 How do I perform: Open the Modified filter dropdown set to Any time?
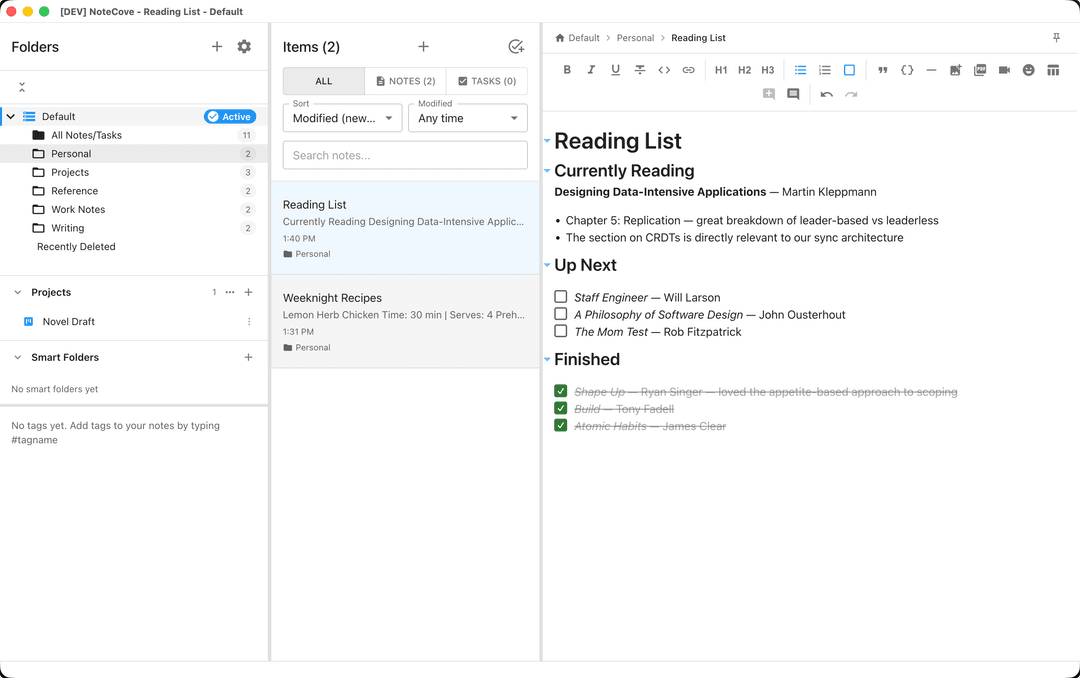click(467, 118)
